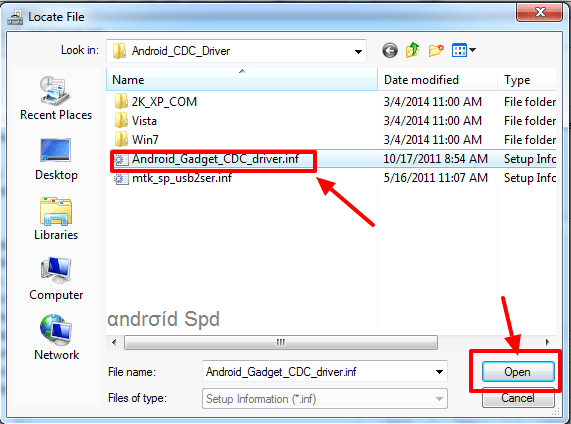Click the Back navigation arrow icon

(x=390, y=50)
